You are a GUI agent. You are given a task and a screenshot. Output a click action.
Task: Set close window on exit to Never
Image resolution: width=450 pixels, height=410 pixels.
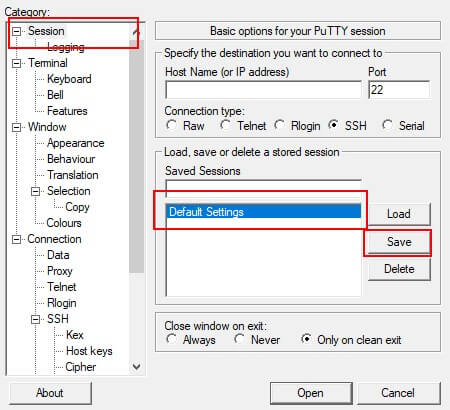239,340
